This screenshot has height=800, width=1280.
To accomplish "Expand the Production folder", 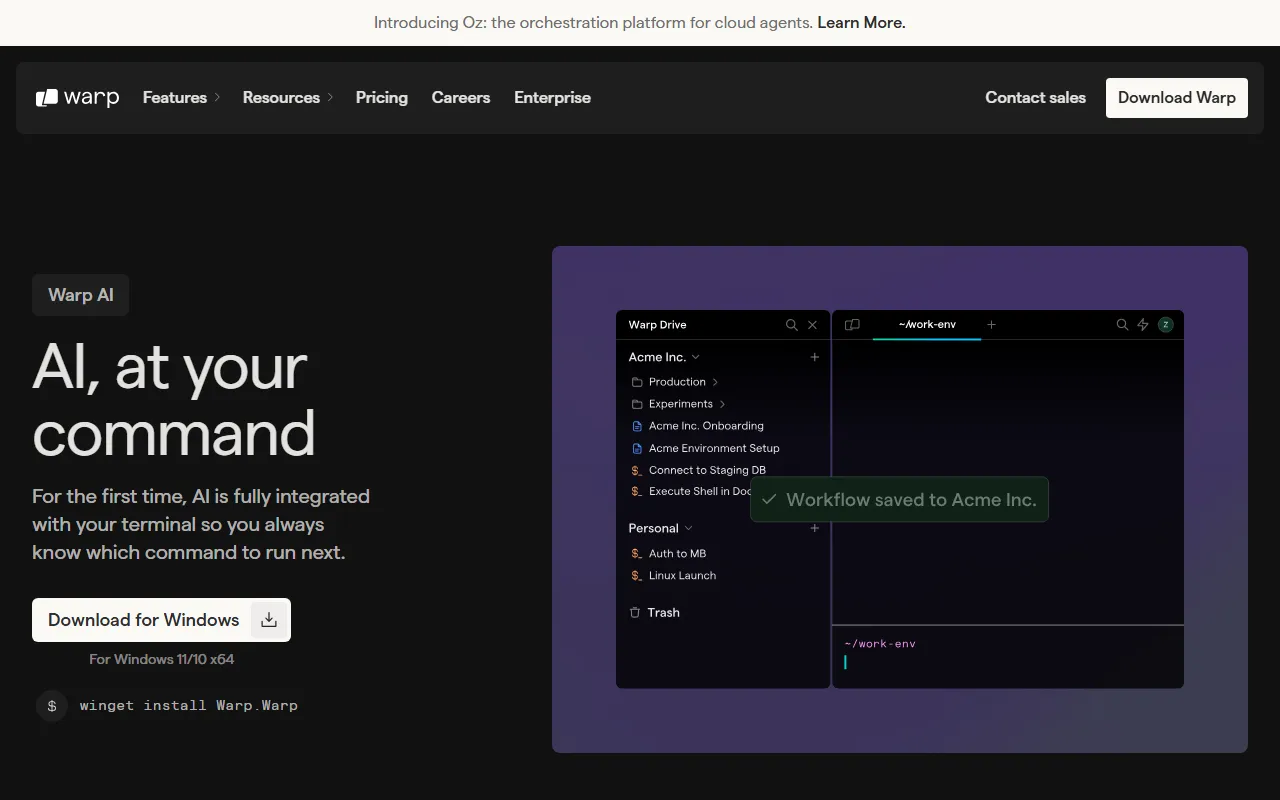I will (677, 382).
